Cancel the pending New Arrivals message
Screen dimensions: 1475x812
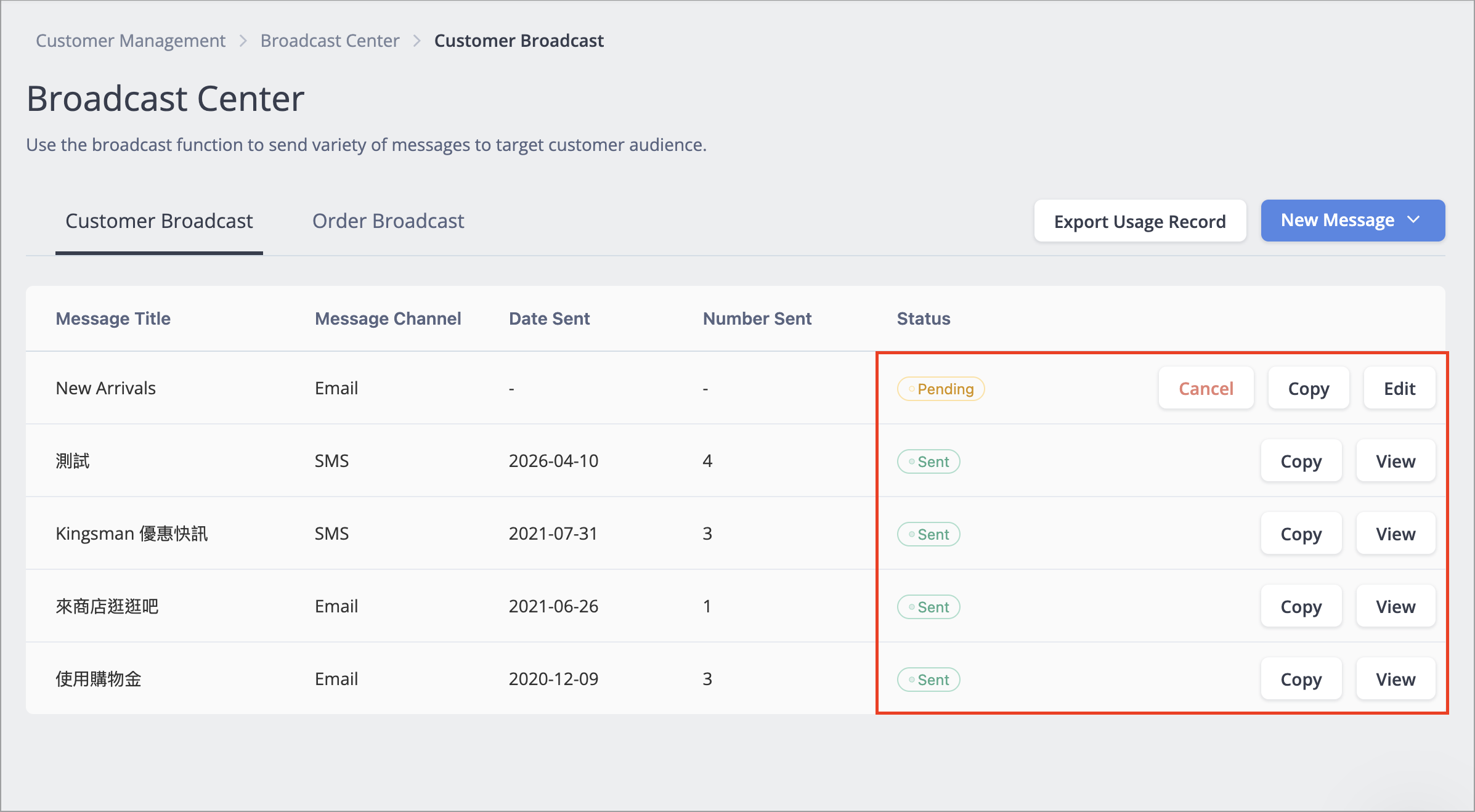point(1206,388)
